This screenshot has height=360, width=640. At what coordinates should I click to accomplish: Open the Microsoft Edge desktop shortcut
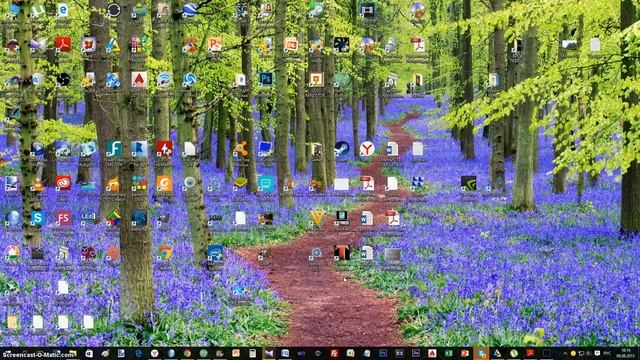(63, 10)
